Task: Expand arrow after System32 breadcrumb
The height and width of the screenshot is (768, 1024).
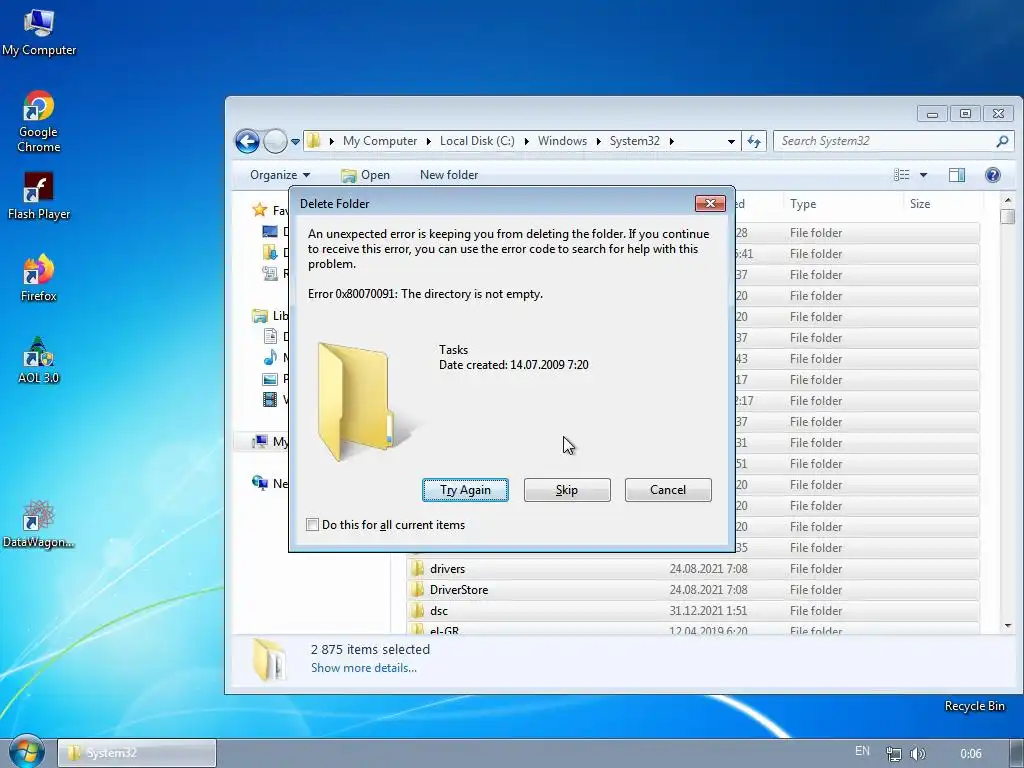Action: point(671,142)
